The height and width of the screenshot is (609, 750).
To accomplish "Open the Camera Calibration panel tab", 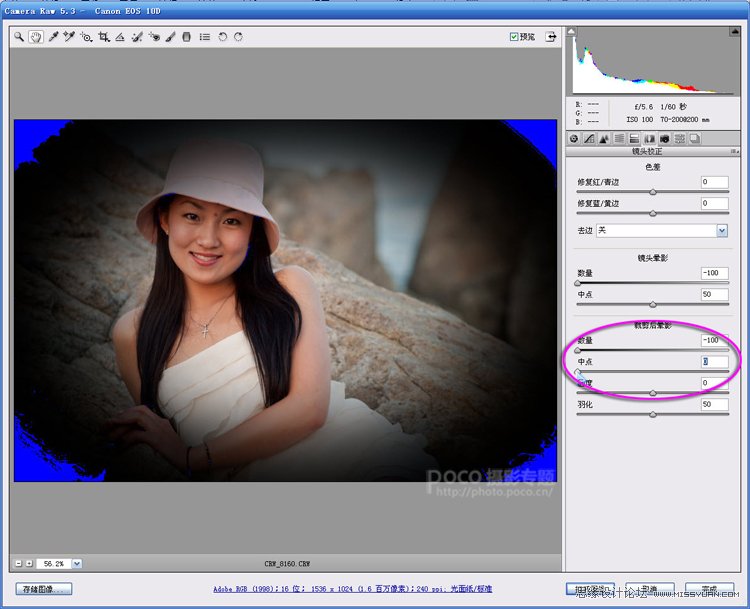I will click(664, 139).
